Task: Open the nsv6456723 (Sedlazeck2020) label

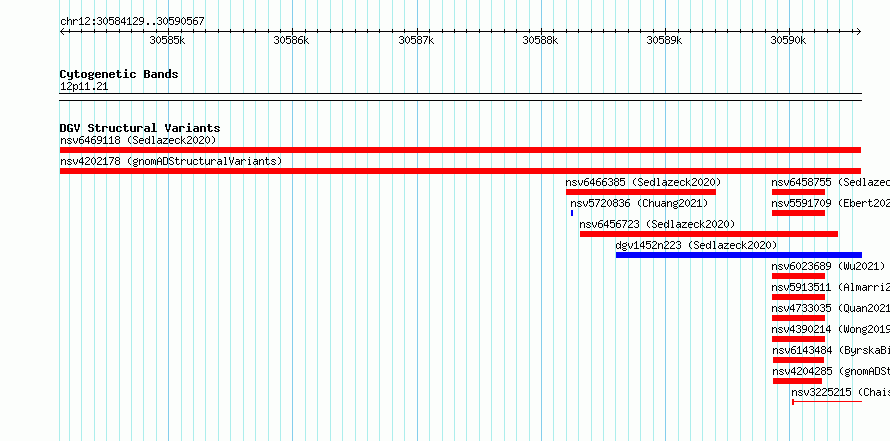Action: click(x=657, y=224)
